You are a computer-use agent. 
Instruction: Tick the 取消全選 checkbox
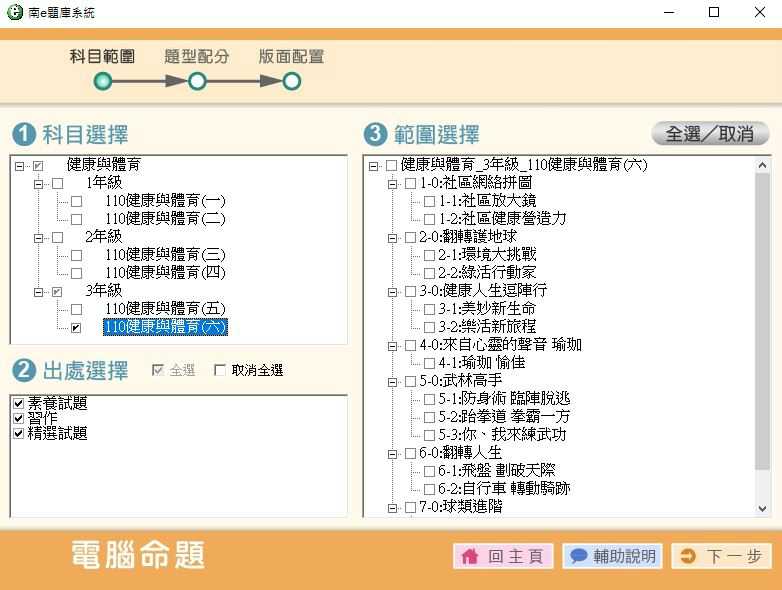(x=219, y=370)
